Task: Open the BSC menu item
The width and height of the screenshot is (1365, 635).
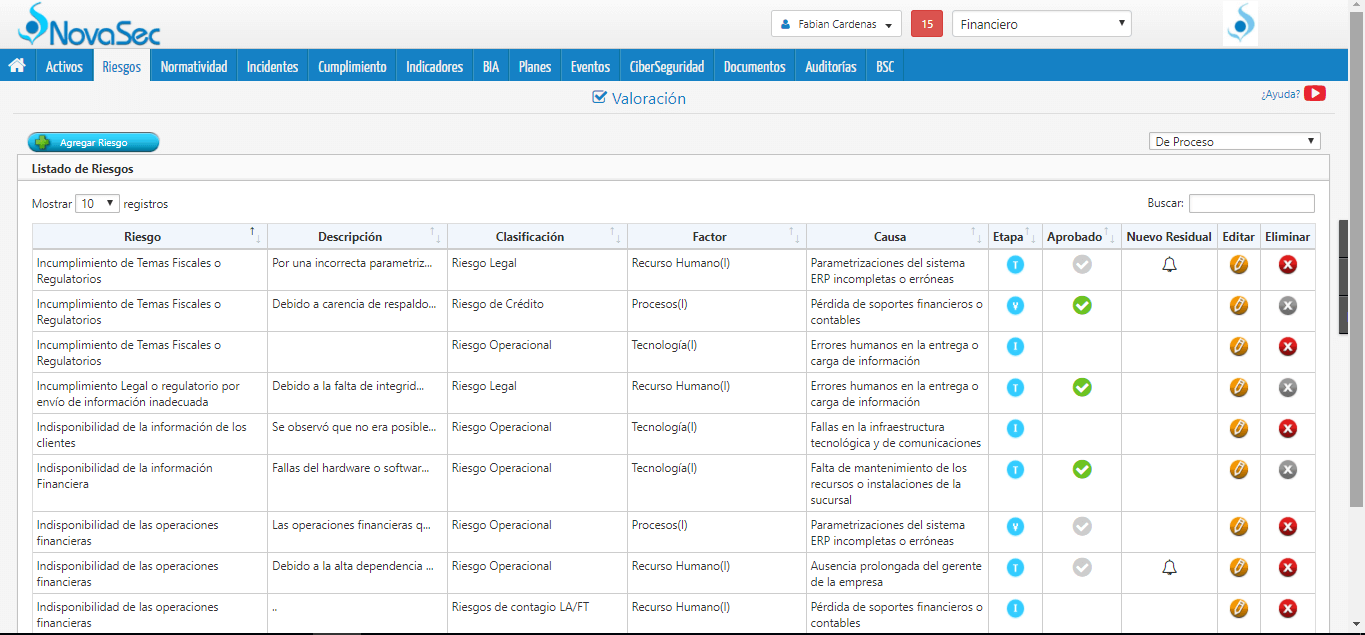Action: pyautogui.click(x=885, y=66)
